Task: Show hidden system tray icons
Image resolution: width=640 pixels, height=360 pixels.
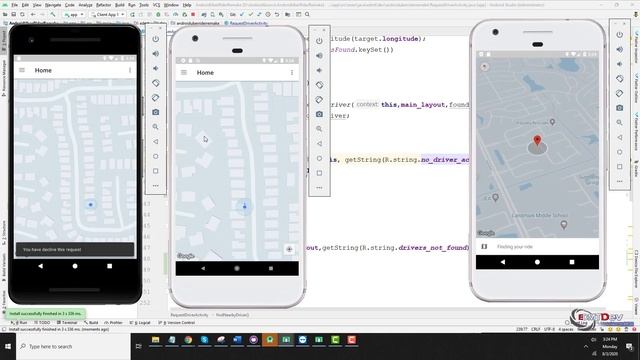Action: tap(586, 347)
